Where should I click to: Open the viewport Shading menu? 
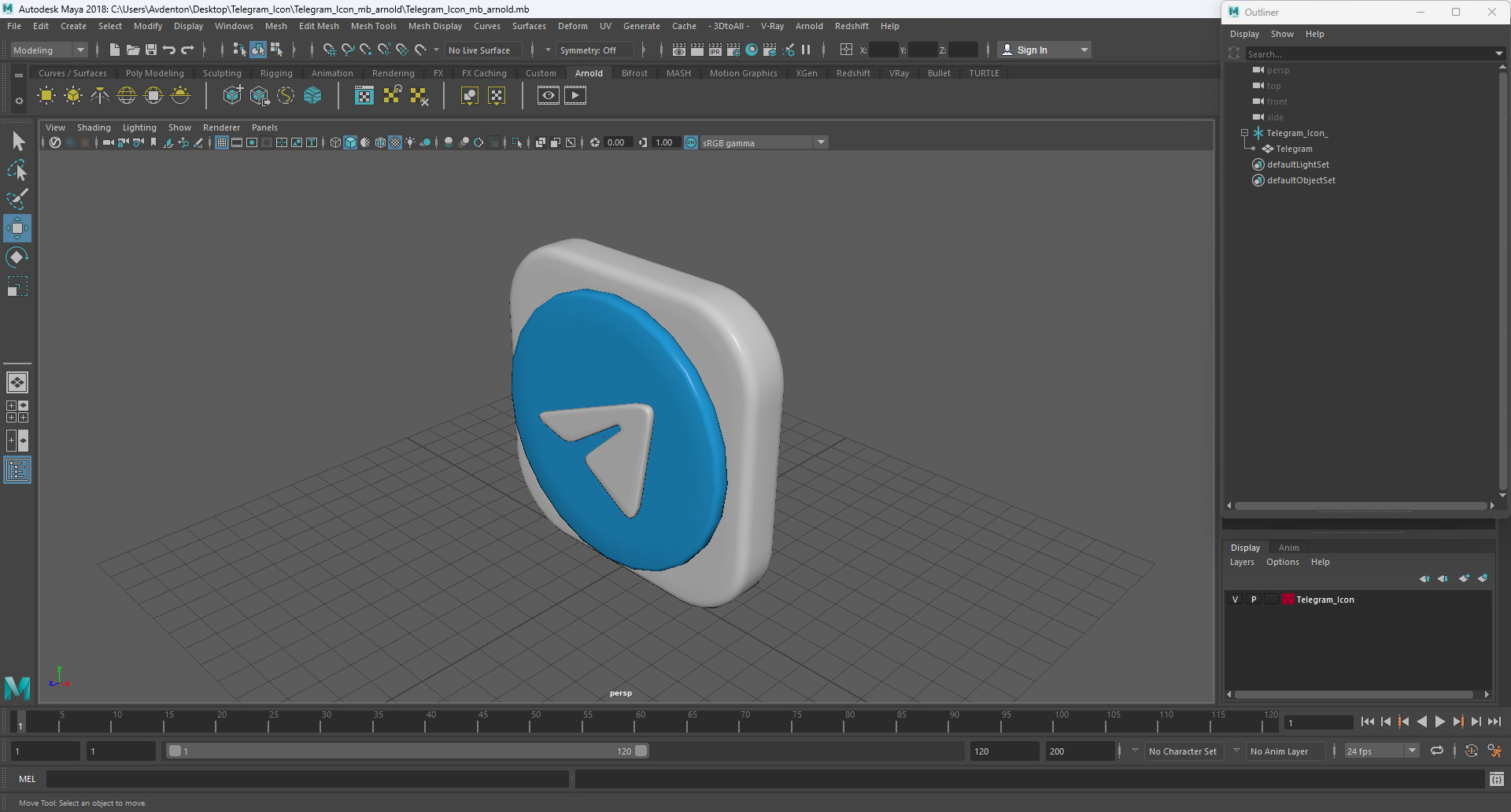[x=94, y=127]
